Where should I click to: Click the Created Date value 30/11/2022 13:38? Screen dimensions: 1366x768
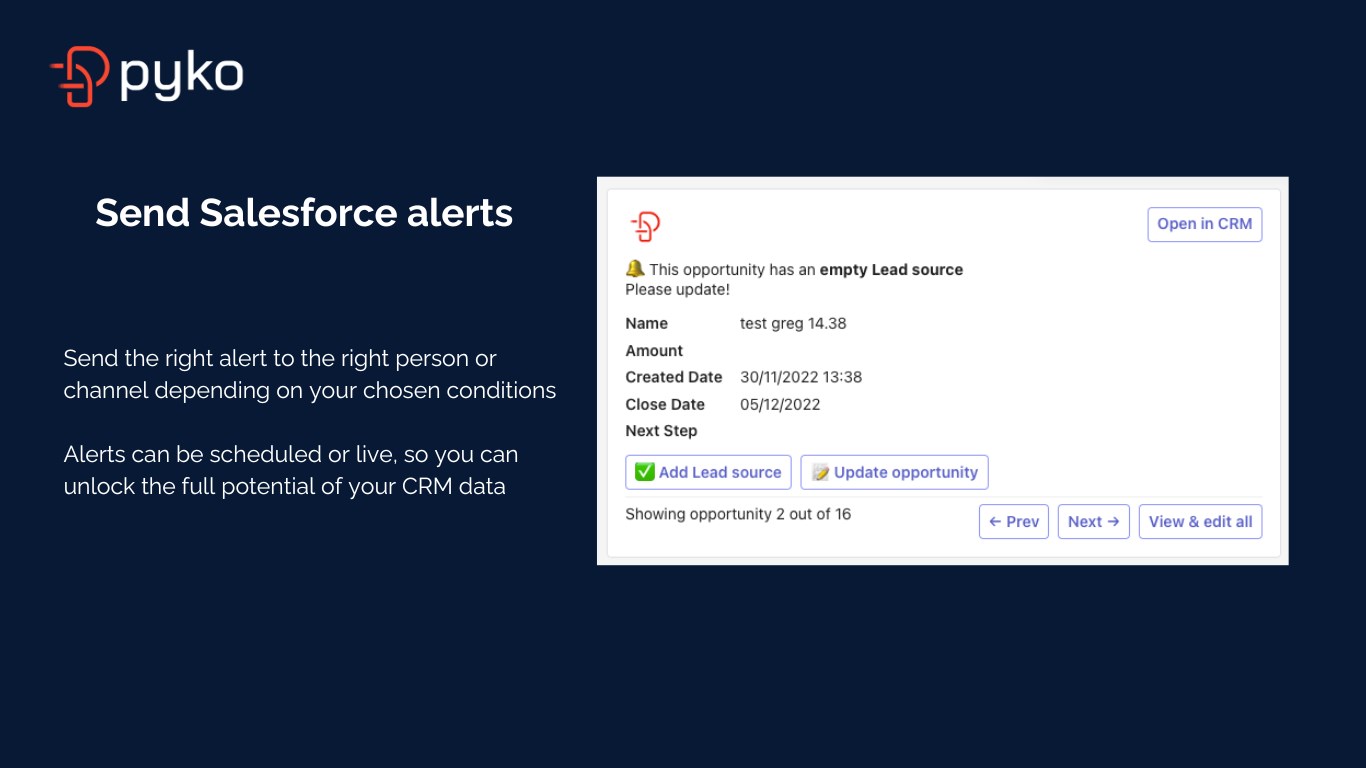[801, 377]
